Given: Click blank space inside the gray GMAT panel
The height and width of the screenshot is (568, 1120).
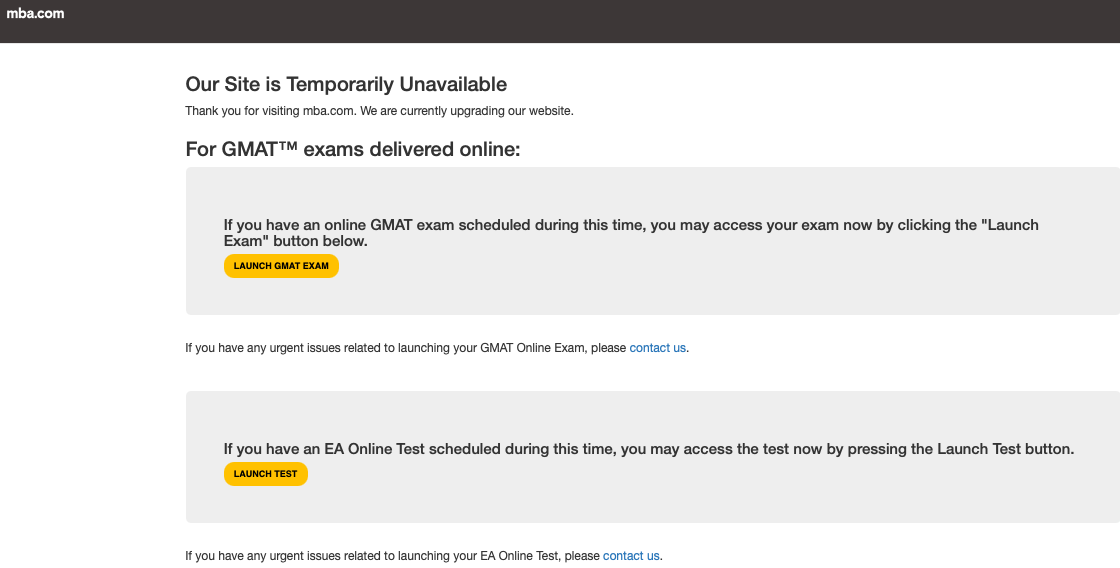Looking at the screenshot, I should point(700,285).
